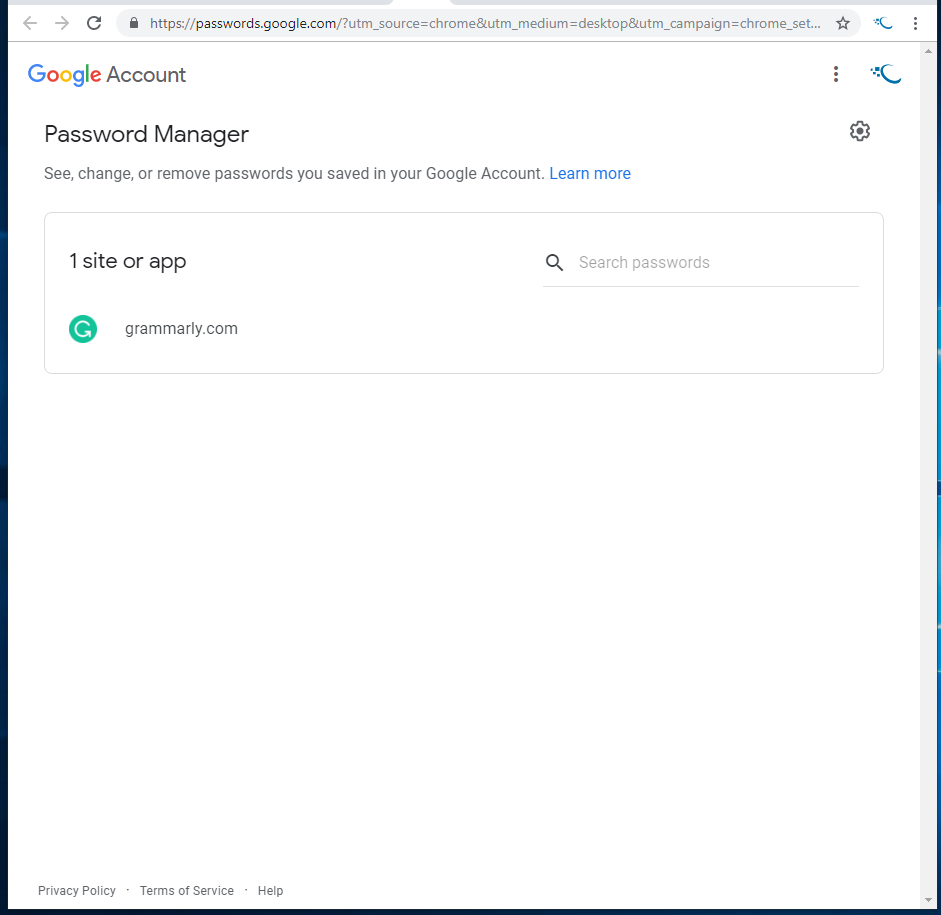
Task: Reload the page with refresh icon
Action: point(94,23)
